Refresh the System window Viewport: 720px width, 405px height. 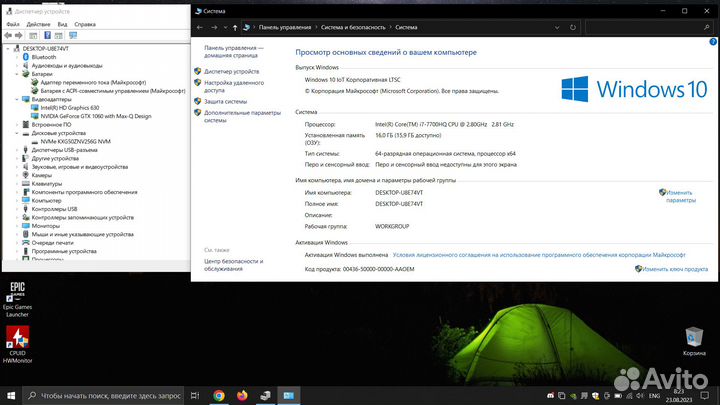[x=573, y=28]
